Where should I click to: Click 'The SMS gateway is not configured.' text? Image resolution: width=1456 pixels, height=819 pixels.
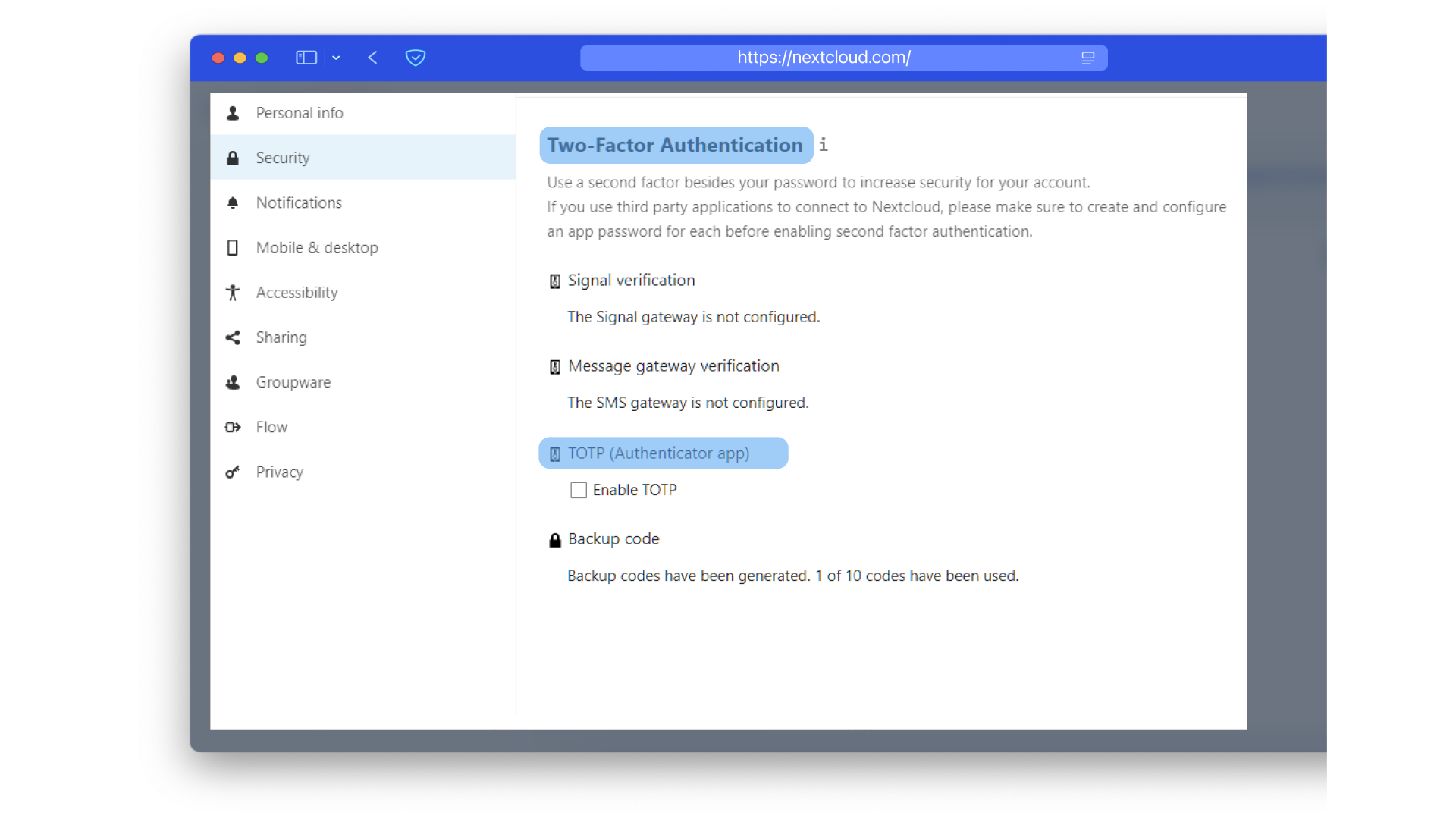pyautogui.click(x=688, y=403)
